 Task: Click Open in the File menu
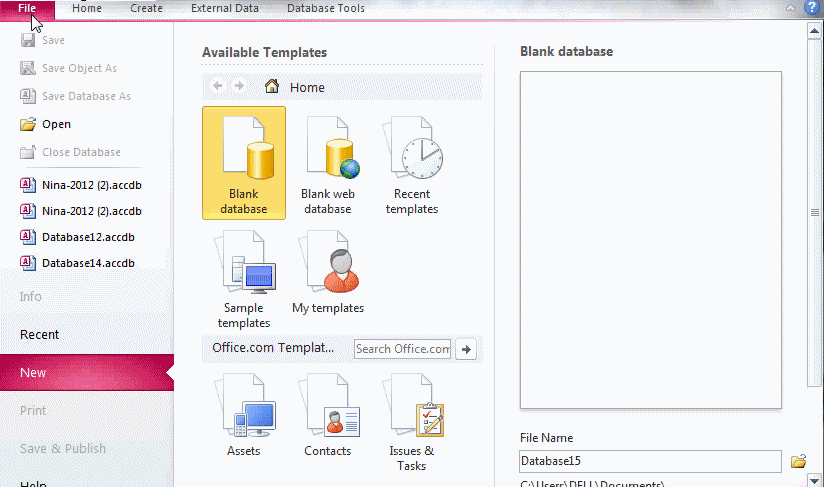click(x=45, y=125)
